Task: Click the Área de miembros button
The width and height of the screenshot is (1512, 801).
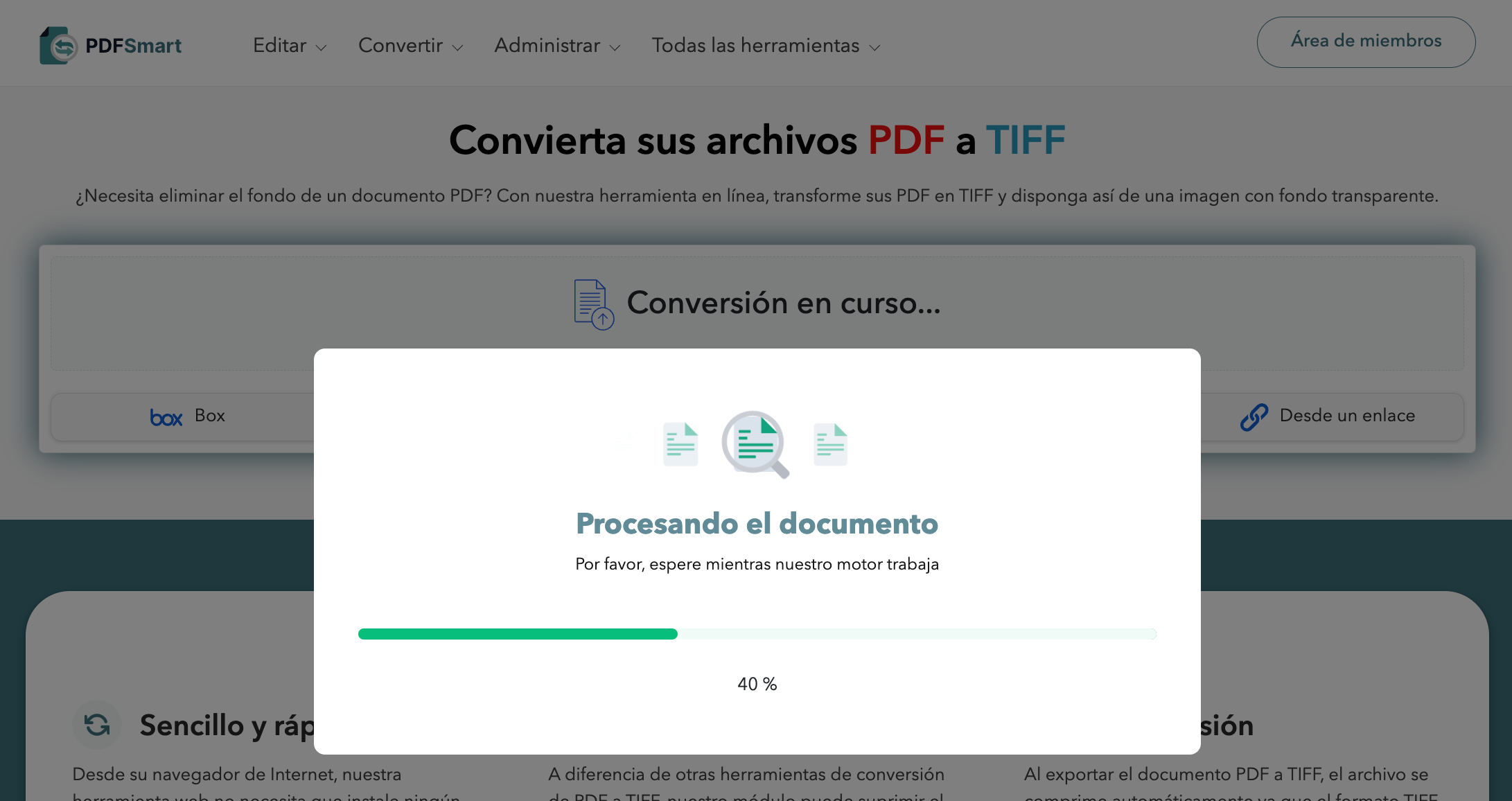Action: click(1365, 41)
